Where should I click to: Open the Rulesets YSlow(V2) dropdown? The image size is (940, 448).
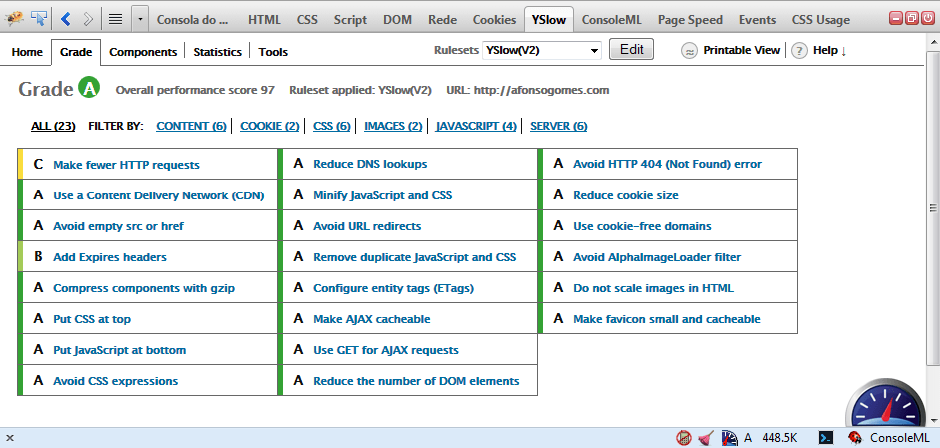coord(542,50)
